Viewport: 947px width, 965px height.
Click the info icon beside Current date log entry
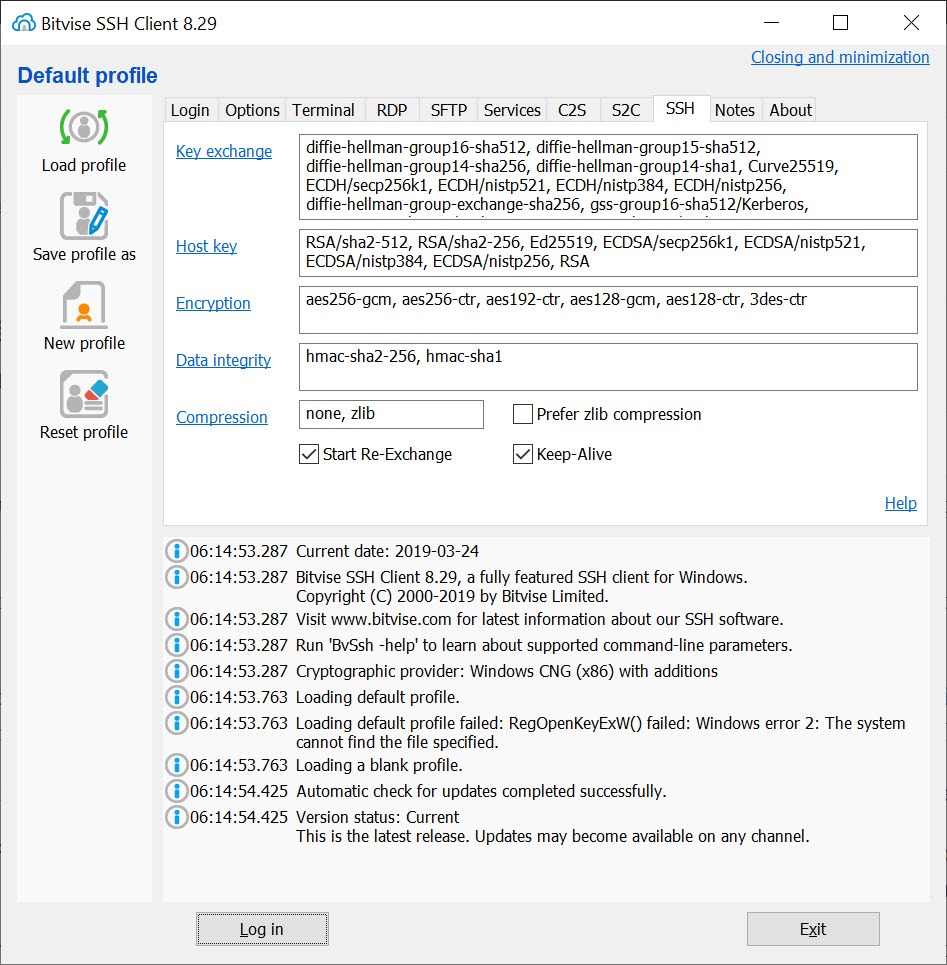coord(177,551)
